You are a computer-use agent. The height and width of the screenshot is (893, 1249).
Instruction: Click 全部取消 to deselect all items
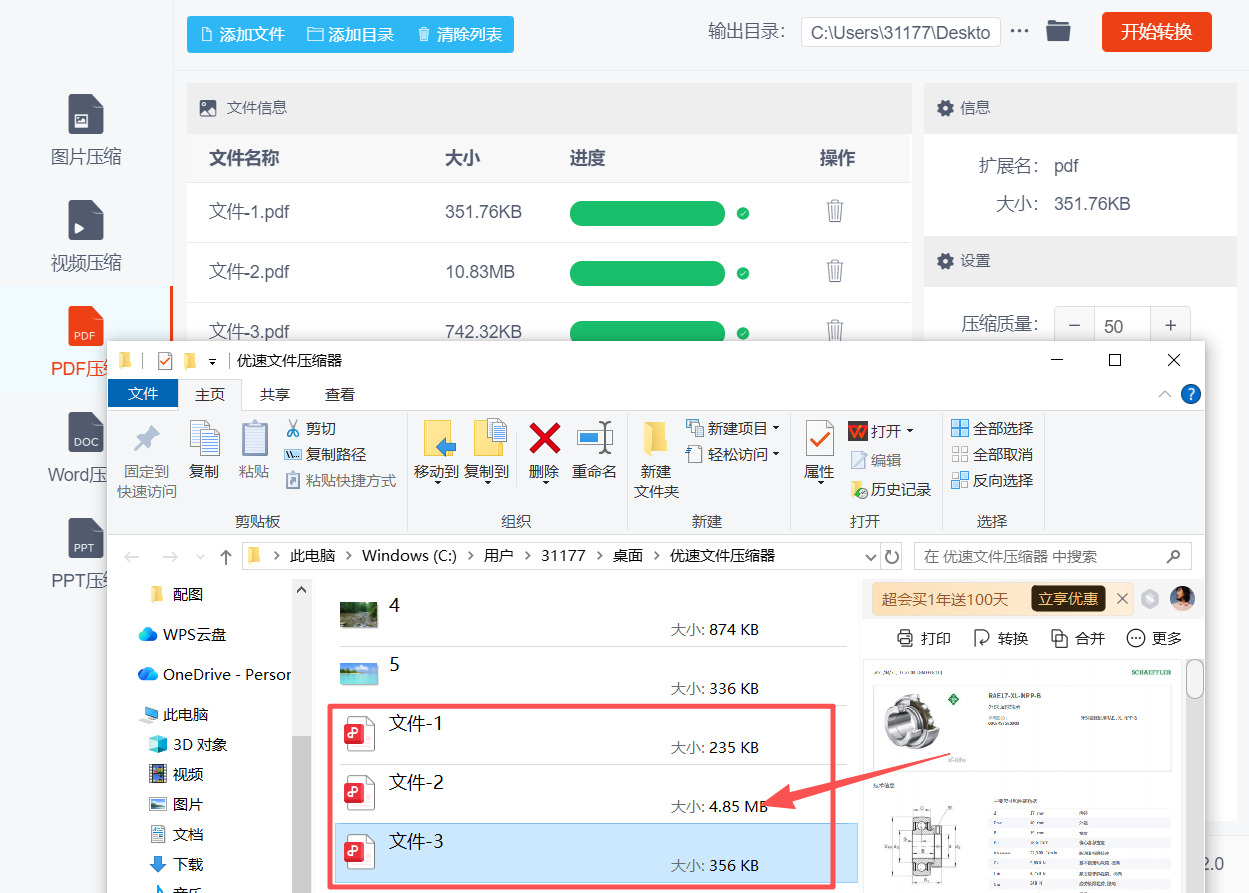click(x=992, y=454)
